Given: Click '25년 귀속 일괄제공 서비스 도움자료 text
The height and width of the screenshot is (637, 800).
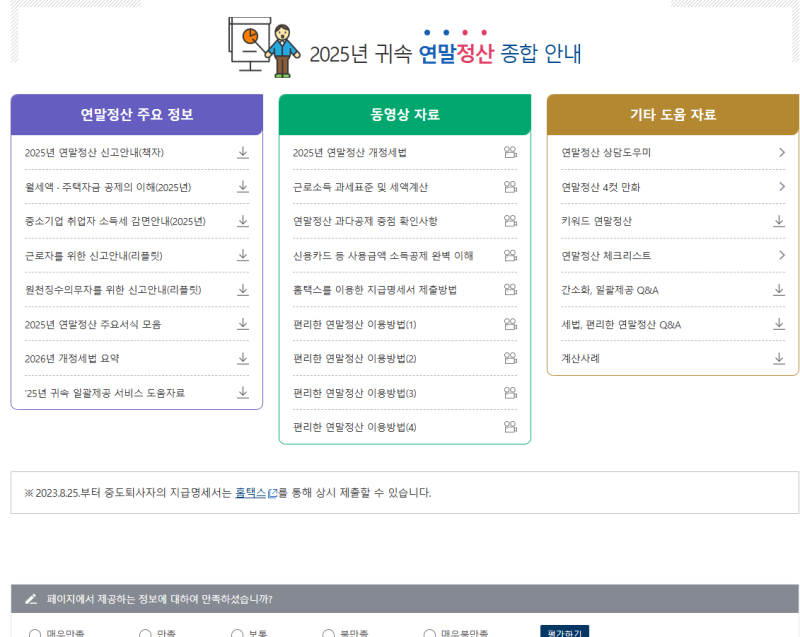Looking at the screenshot, I should point(105,393).
